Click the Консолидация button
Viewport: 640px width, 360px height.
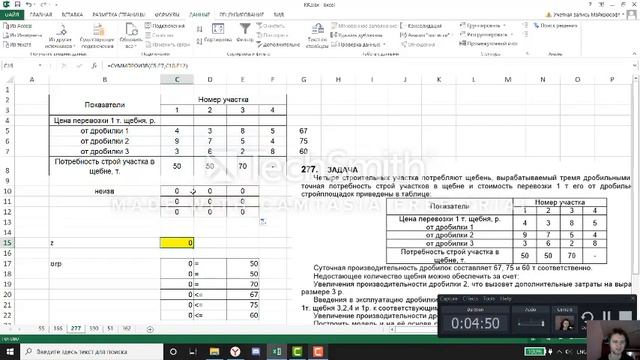(421, 26)
